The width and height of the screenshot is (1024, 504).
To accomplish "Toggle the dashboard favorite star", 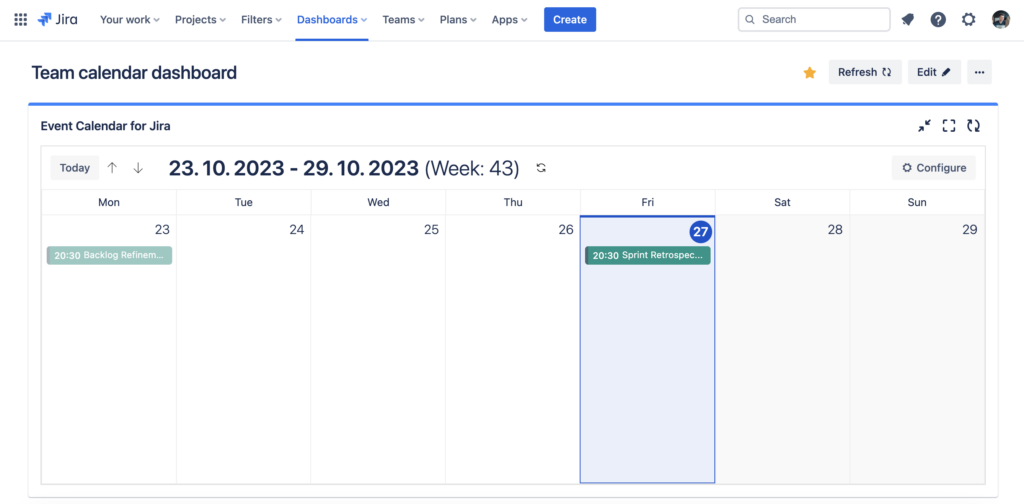I will [x=810, y=72].
